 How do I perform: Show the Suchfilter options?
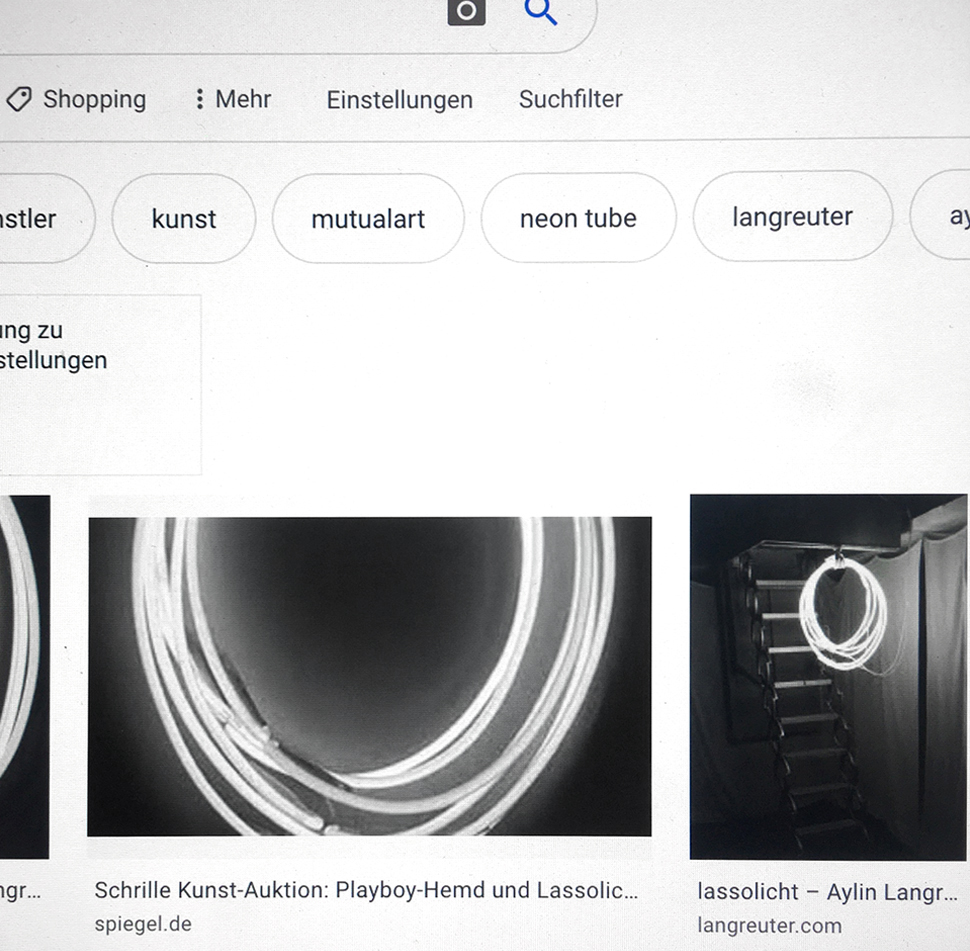coord(570,99)
